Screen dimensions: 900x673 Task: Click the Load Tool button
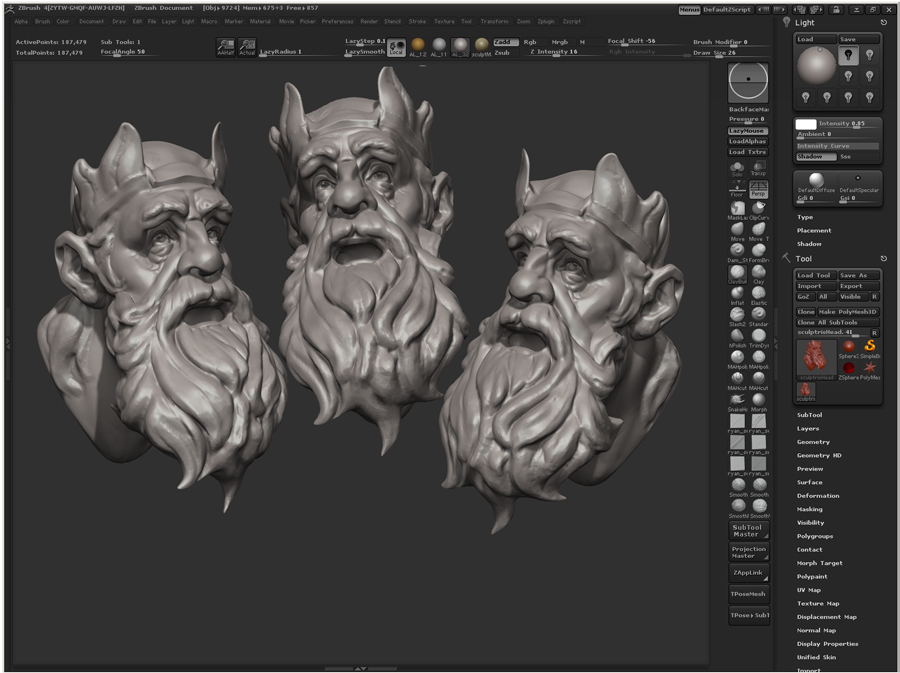pos(816,275)
